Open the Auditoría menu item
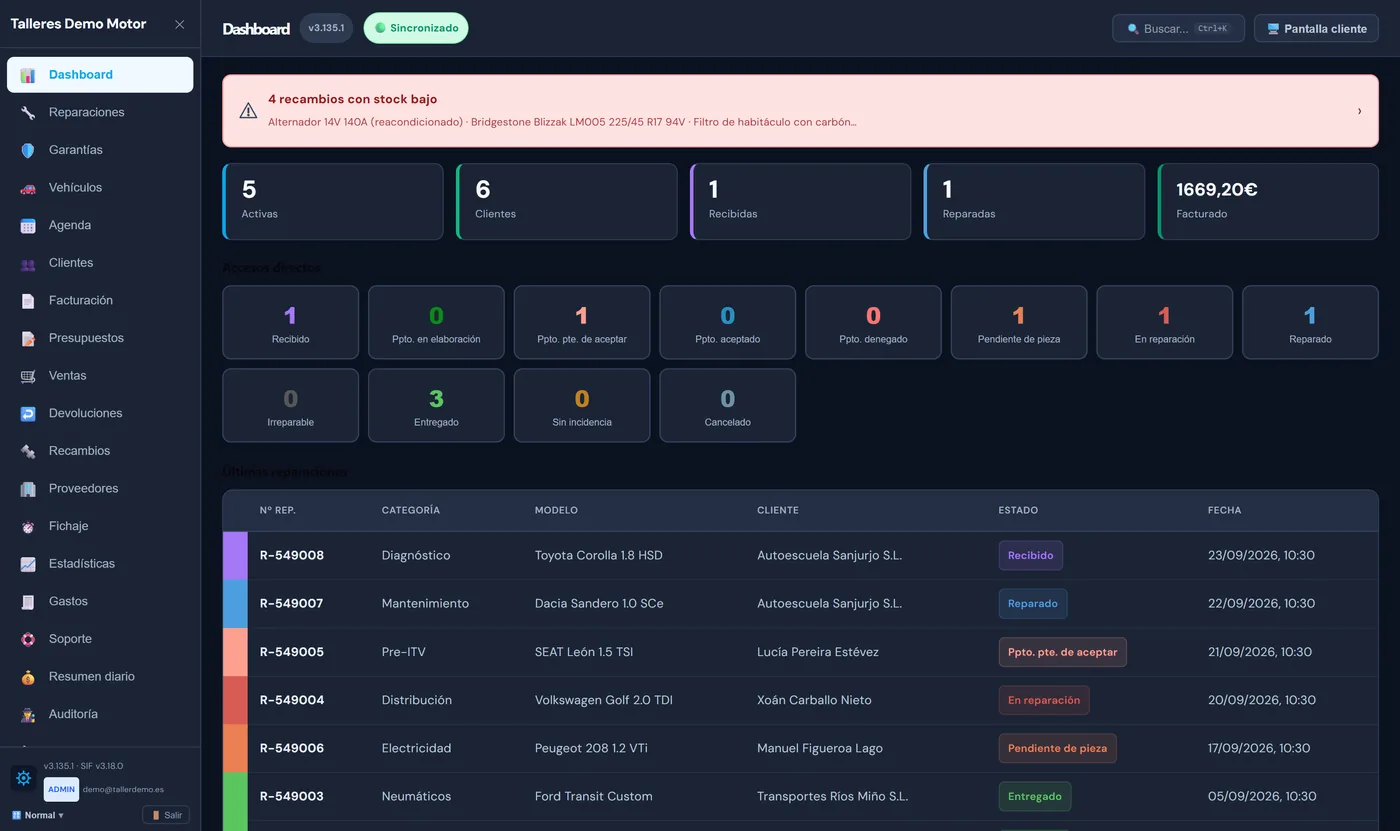The height and width of the screenshot is (831, 1400). click(x=100, y=714)
